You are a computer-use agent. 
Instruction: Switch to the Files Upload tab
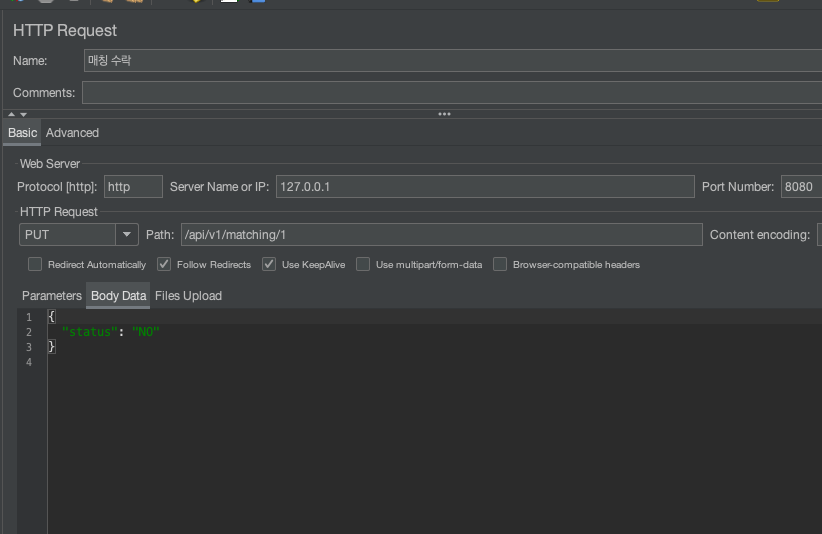pos(189,296)
